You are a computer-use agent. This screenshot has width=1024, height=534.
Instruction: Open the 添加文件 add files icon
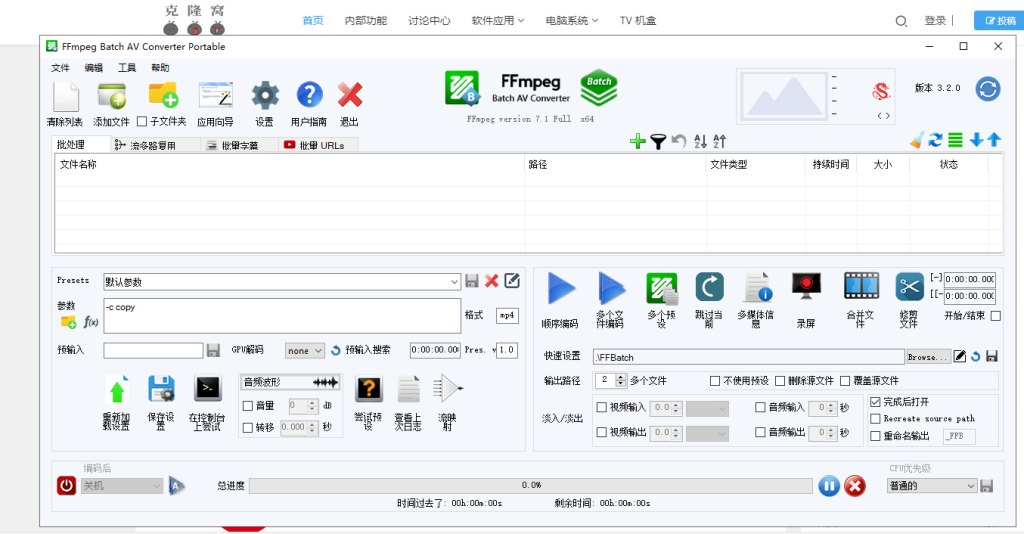point(112,97)
